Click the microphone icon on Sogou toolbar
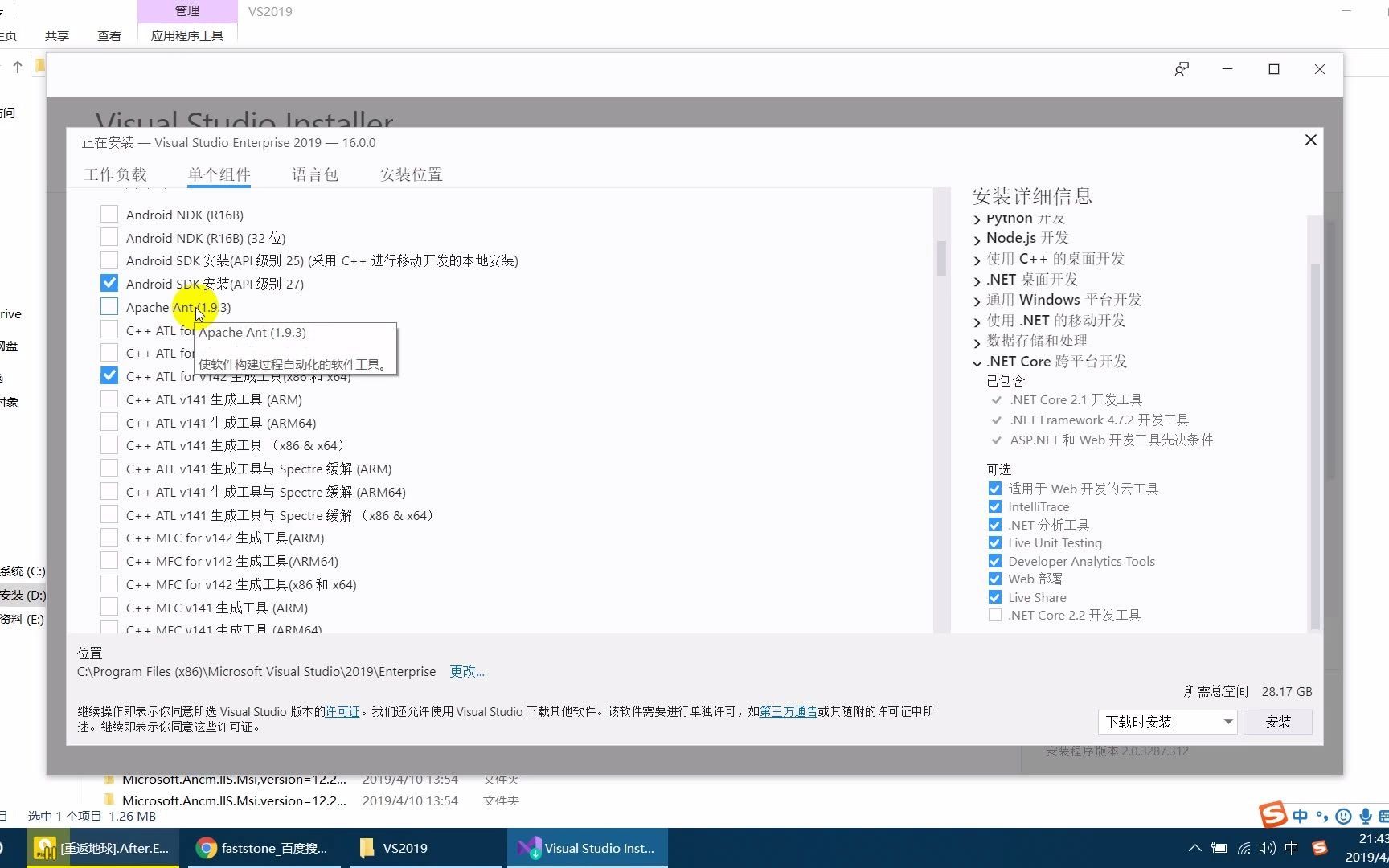This screenshot has width=1389, height=868. [x=1366, y=817]
